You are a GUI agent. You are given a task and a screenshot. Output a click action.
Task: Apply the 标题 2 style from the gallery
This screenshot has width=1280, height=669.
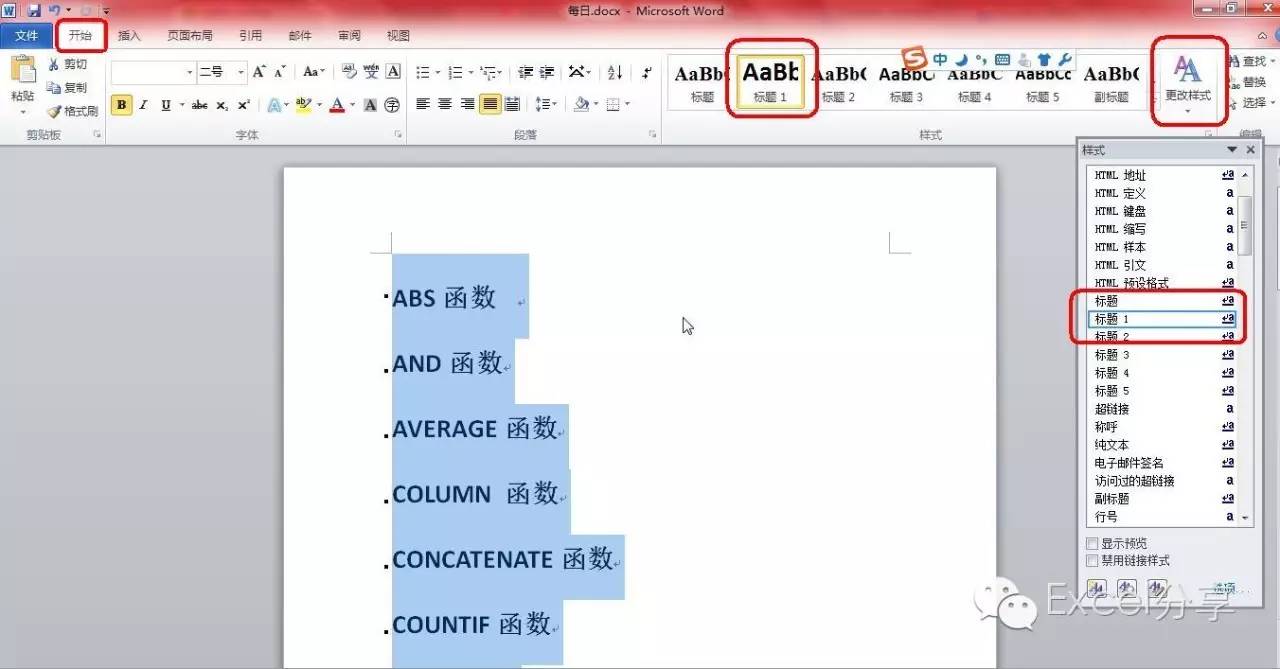coord(838,80)
